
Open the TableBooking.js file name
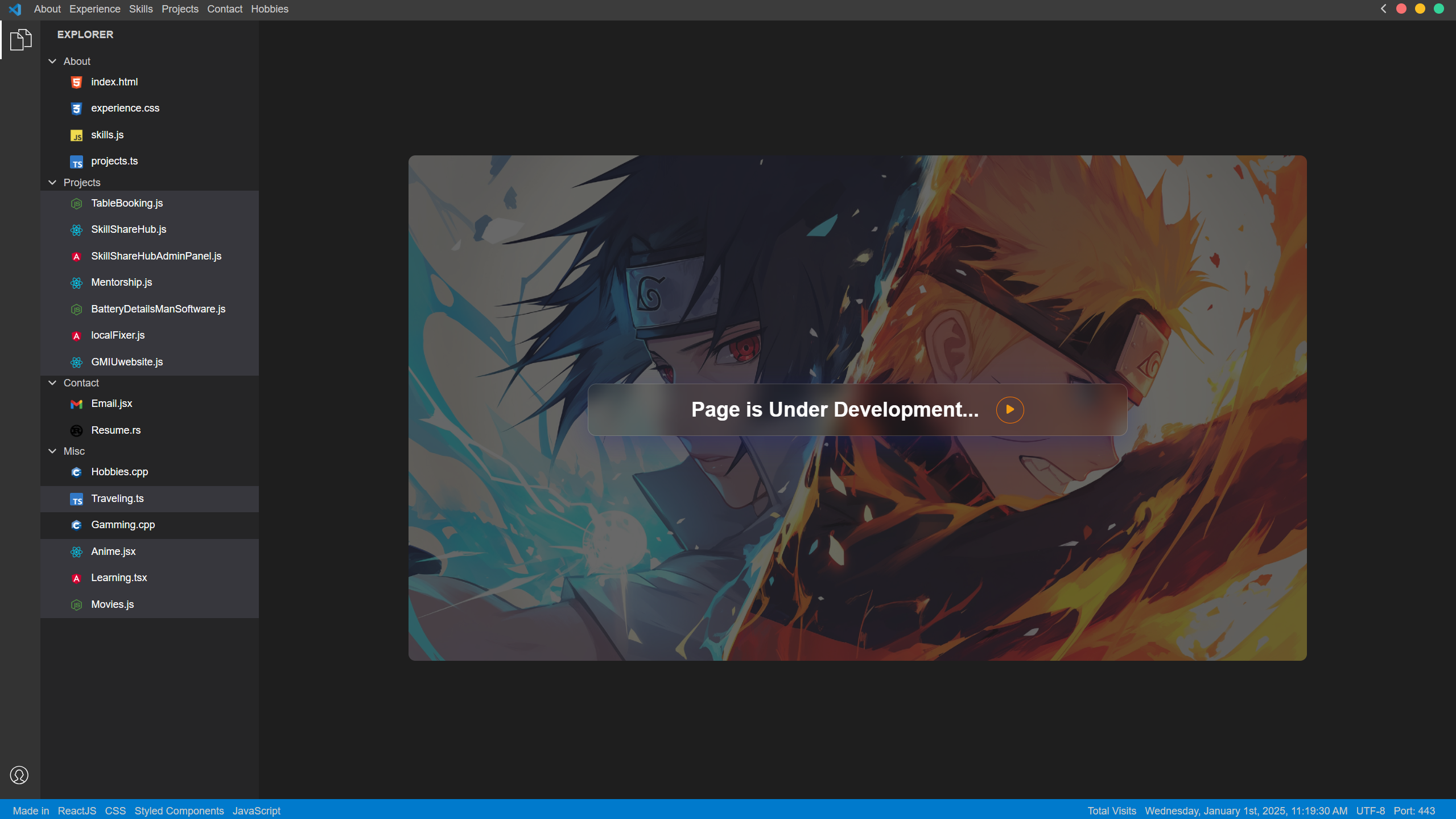click(127, 203)
